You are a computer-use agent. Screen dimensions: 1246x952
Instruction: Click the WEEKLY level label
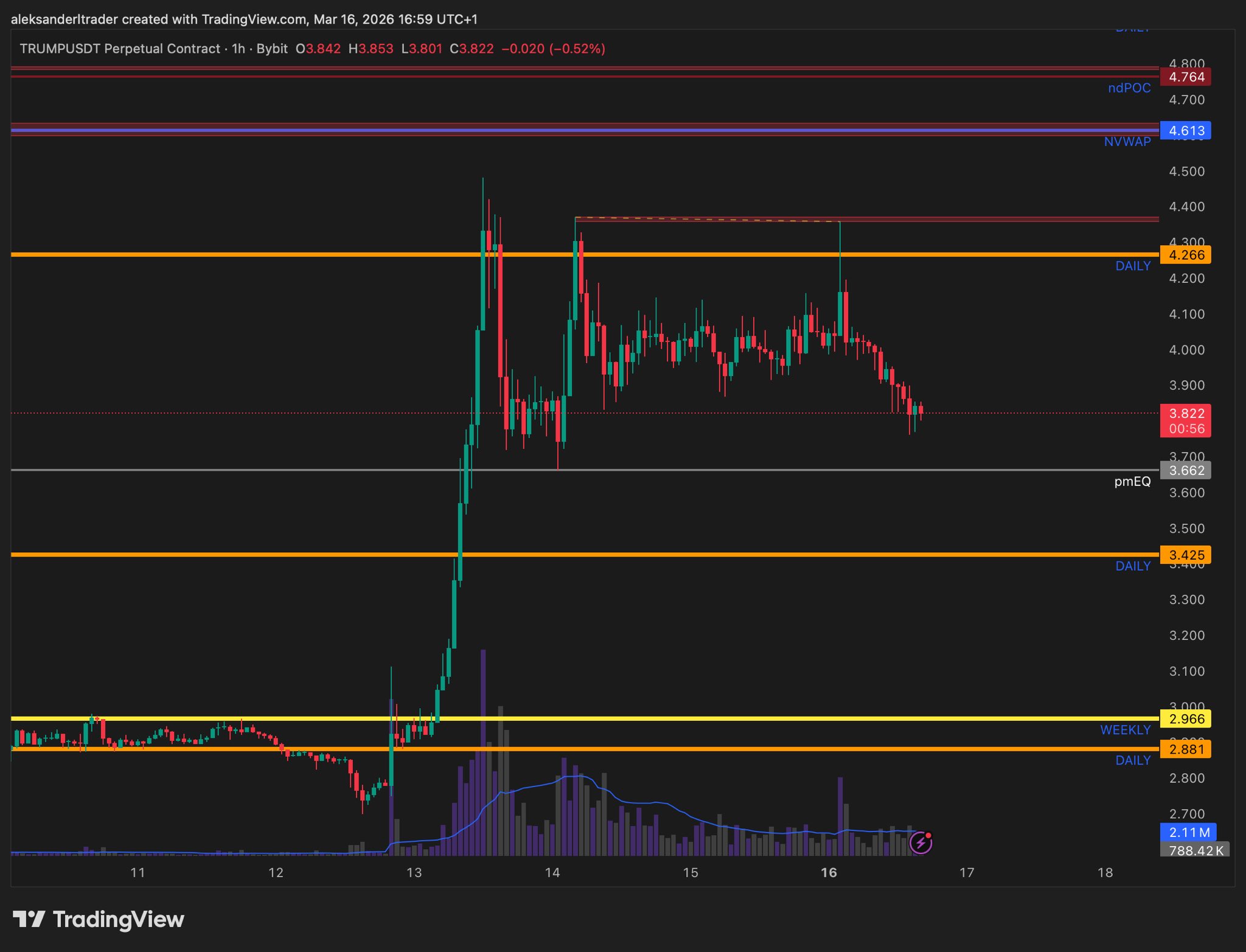click(1125, 730)
